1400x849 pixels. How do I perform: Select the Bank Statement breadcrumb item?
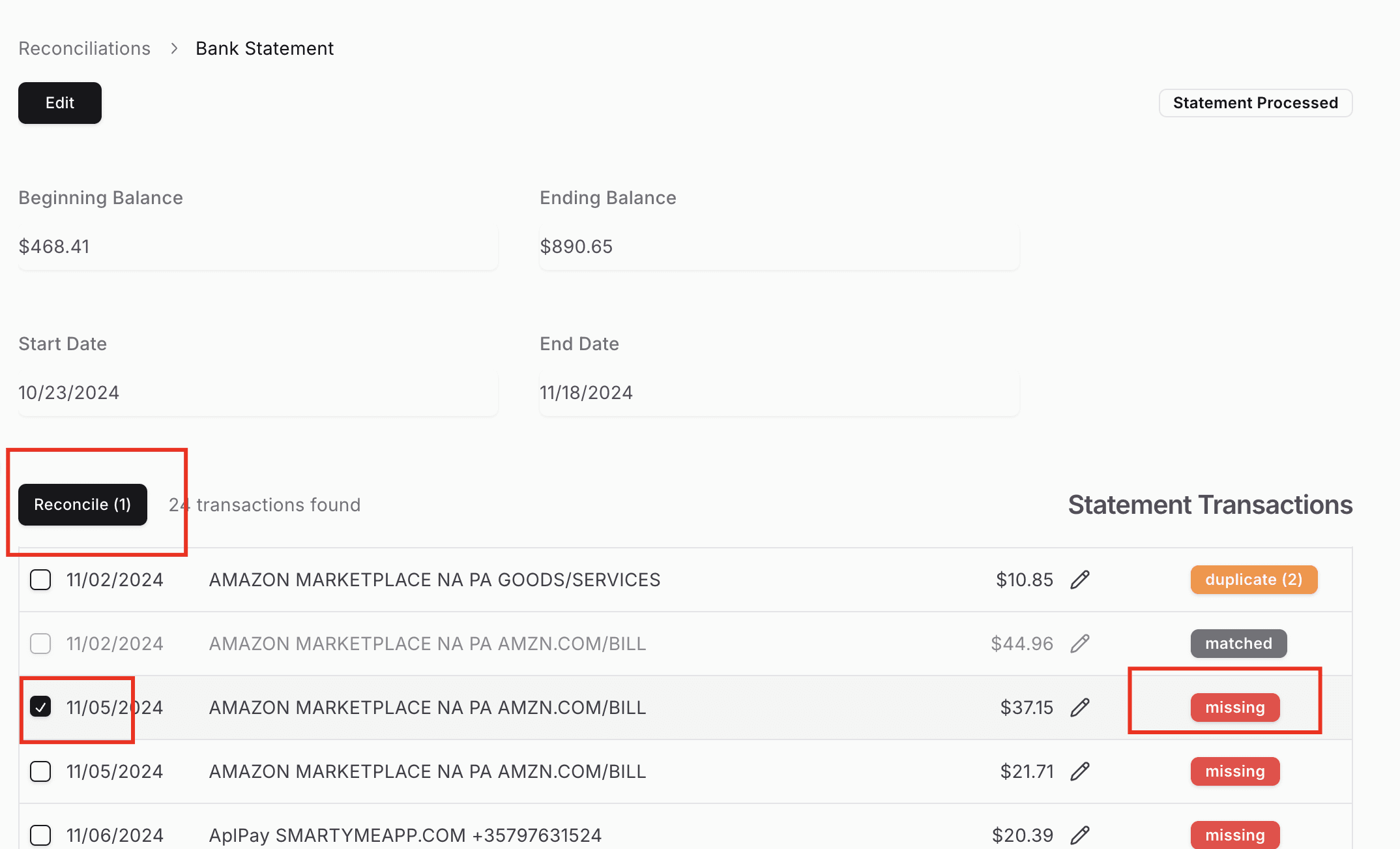click(x=265, y=48)
